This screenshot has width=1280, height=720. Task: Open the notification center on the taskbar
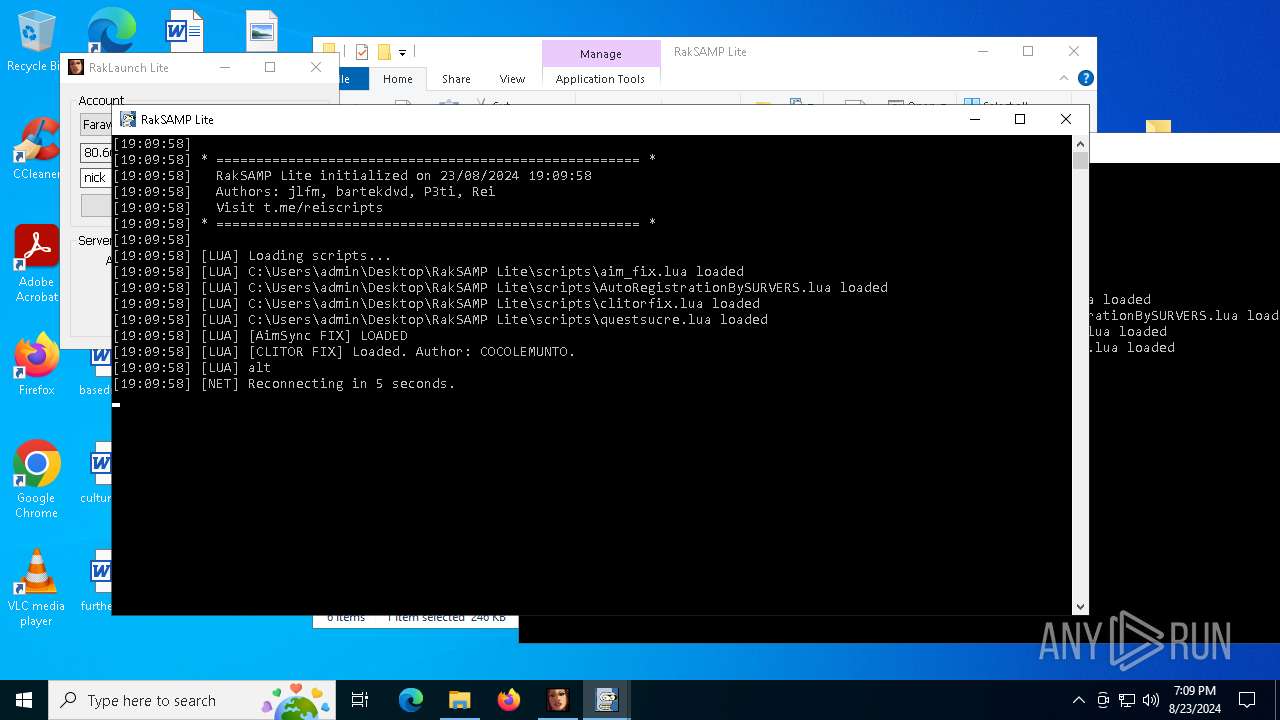pos(1247,700)
